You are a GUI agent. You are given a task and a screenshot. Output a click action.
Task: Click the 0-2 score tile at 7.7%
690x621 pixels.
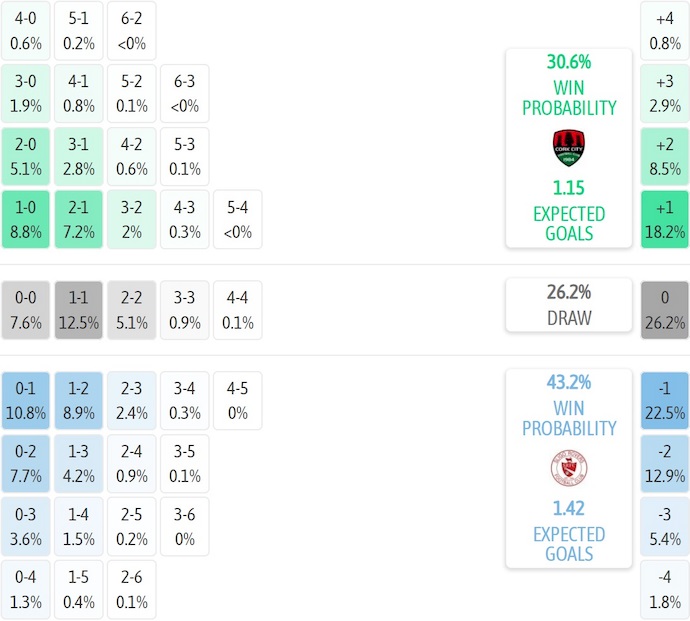26,463
